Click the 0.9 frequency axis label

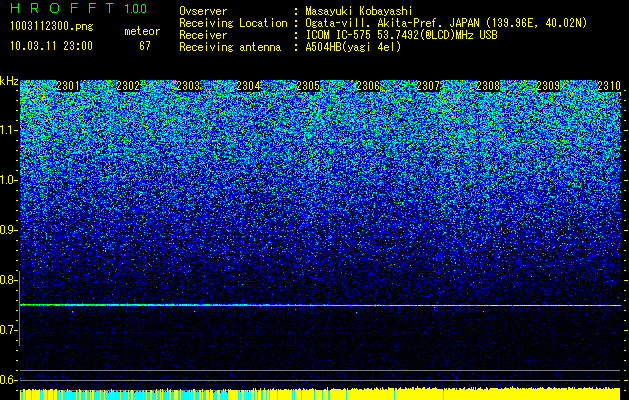7,230
